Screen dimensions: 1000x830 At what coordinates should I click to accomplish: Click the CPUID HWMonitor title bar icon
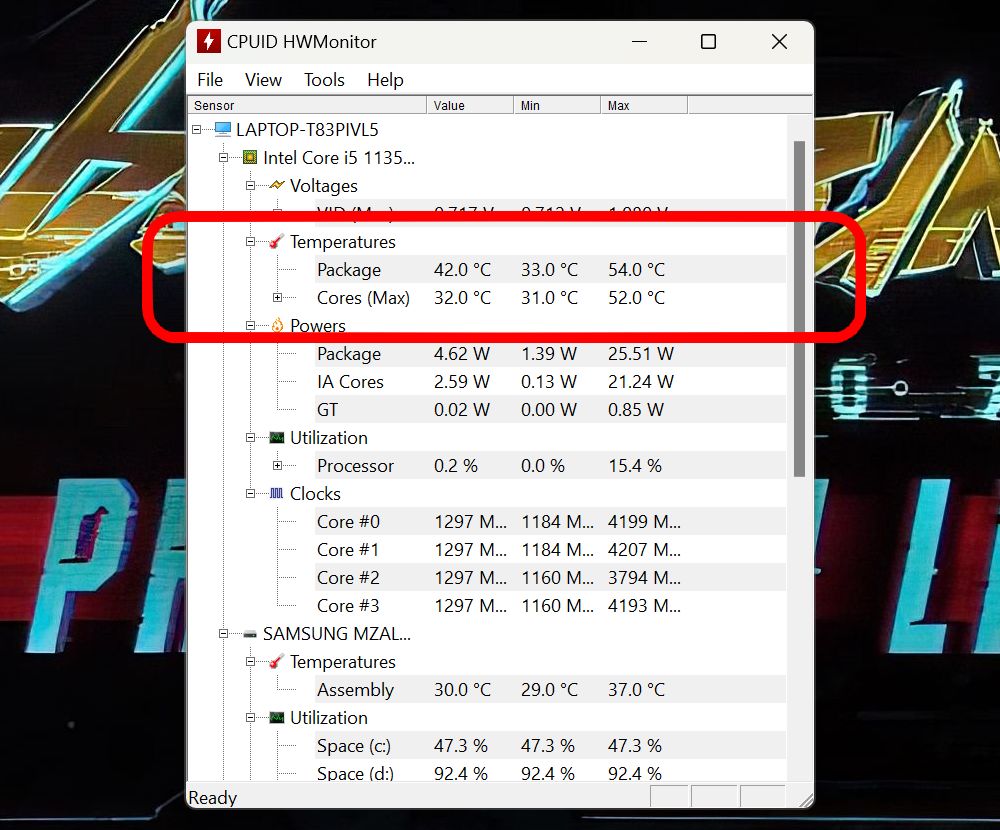pyautogui.click(x=209, y=41)
